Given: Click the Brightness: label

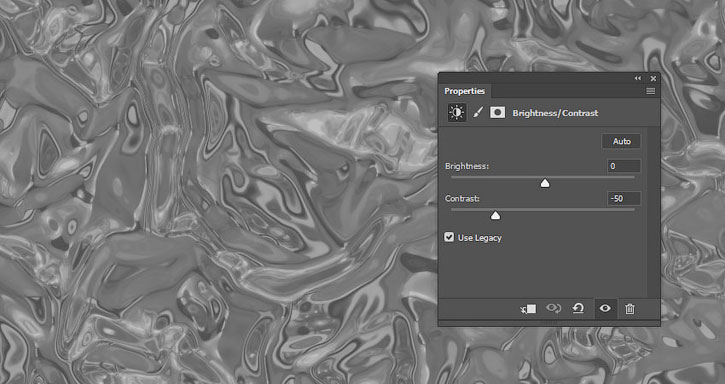Looking at the screenshot, I should (x=467, y=166).
